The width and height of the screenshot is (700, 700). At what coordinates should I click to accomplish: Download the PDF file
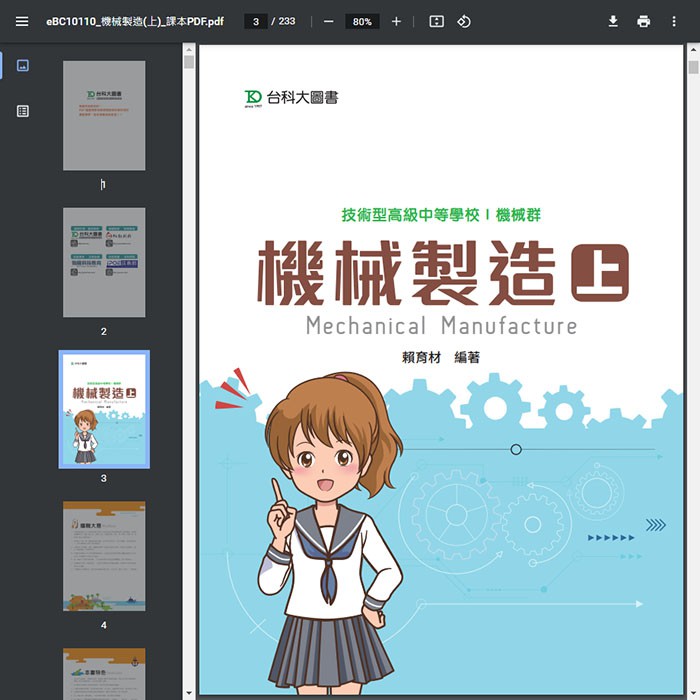click(x=613, y=21)
